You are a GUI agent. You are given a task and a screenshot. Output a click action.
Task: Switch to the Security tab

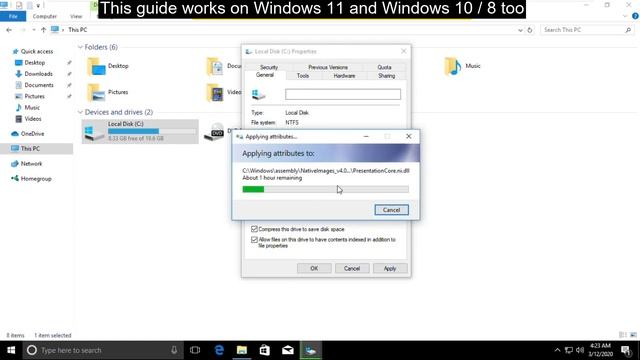pos(269,67)
